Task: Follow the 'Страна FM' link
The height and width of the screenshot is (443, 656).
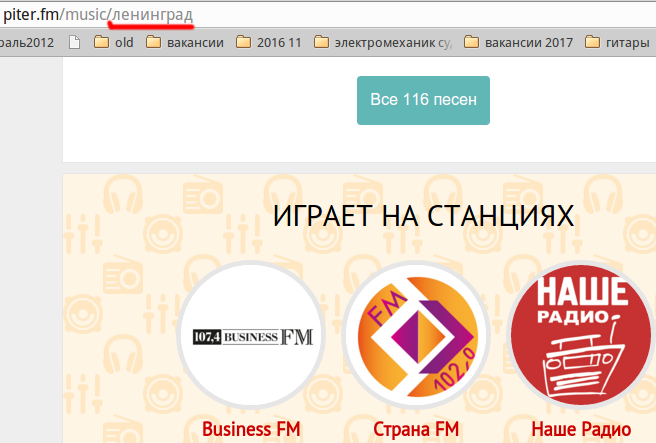Action: (x=416, y=429)
